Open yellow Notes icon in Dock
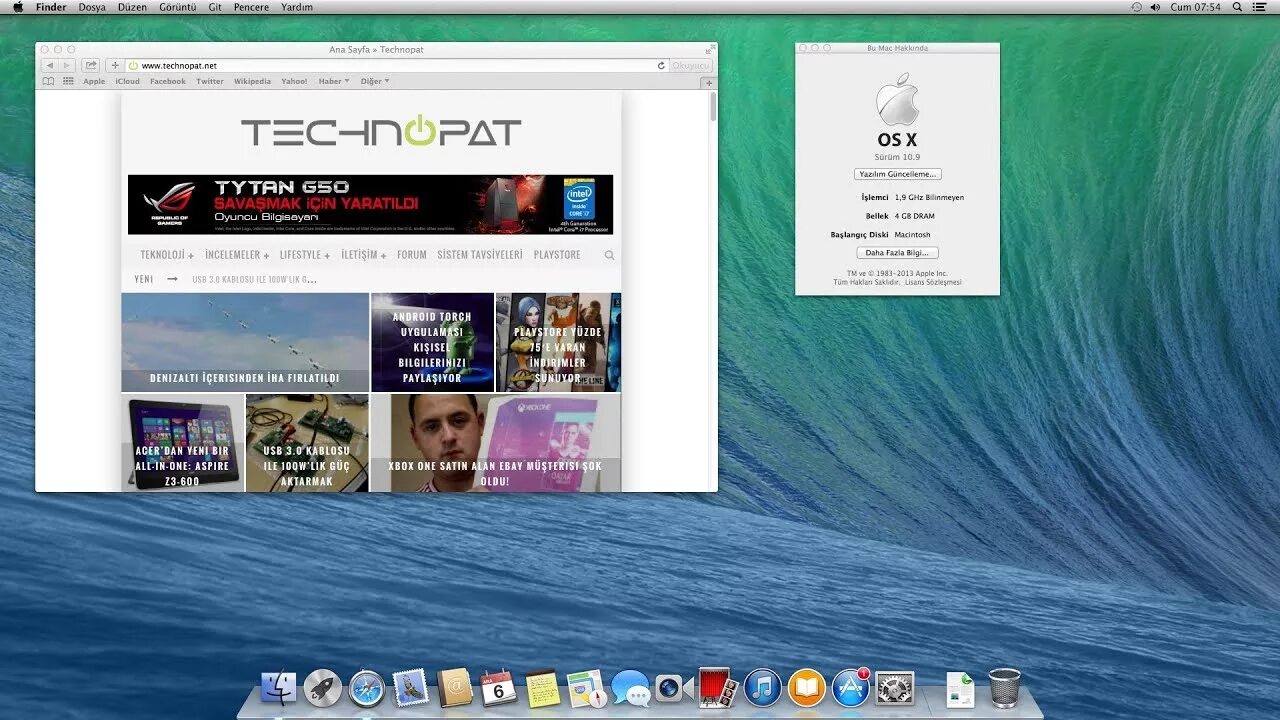This screenshot has height=720, width=1280. point(543,688)
